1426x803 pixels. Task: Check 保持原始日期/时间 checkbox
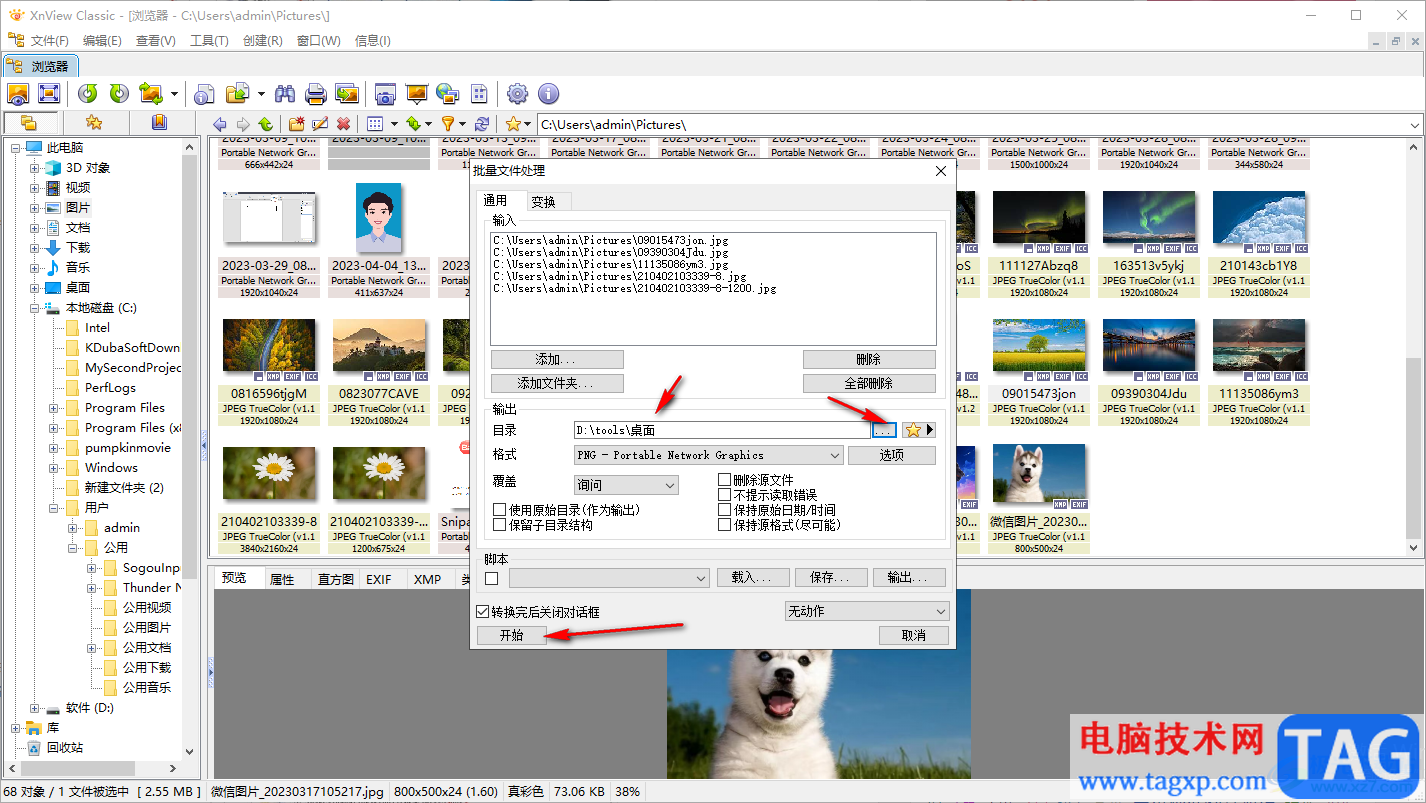pos(725,510)
